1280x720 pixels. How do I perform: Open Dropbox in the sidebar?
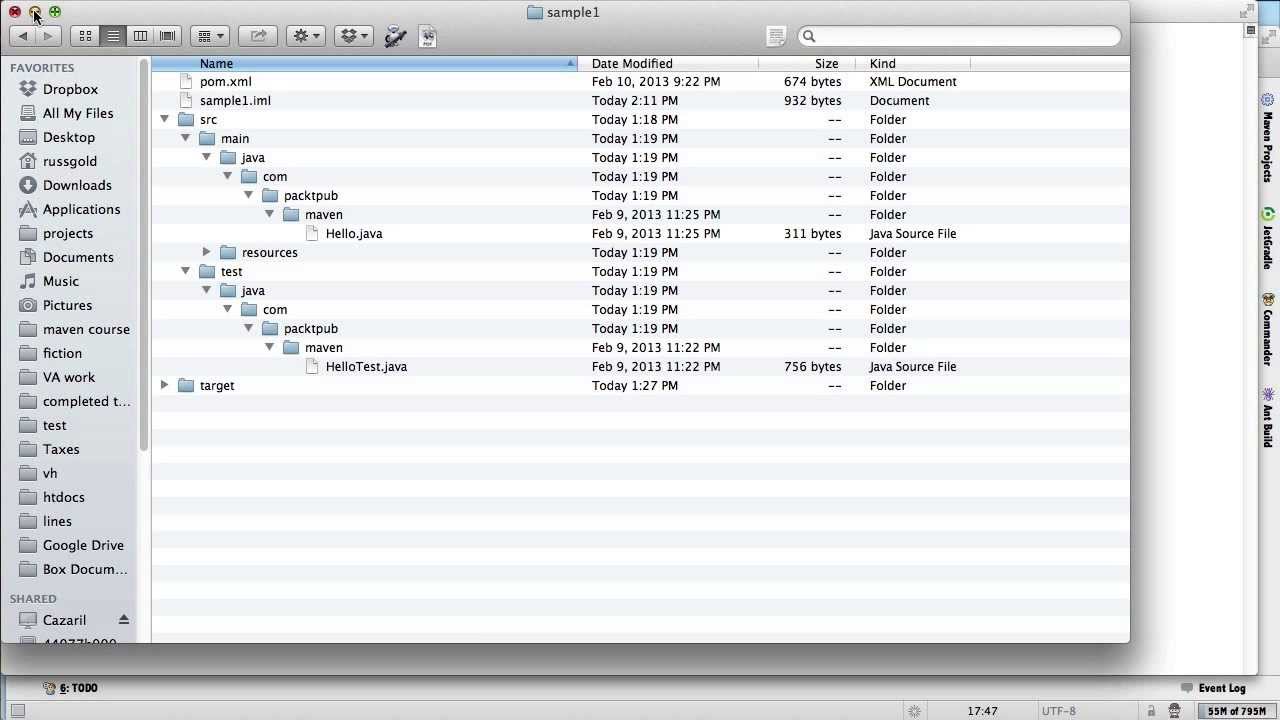[70, 89]
